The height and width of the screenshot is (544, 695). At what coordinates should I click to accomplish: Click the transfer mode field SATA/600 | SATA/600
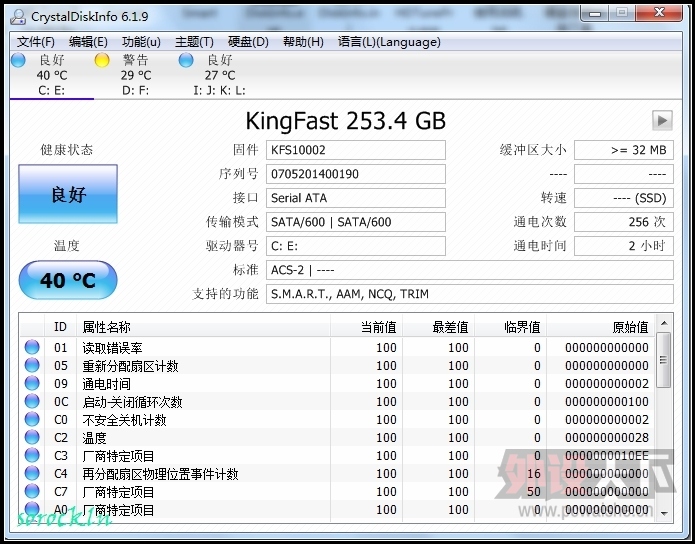(355, 222)
